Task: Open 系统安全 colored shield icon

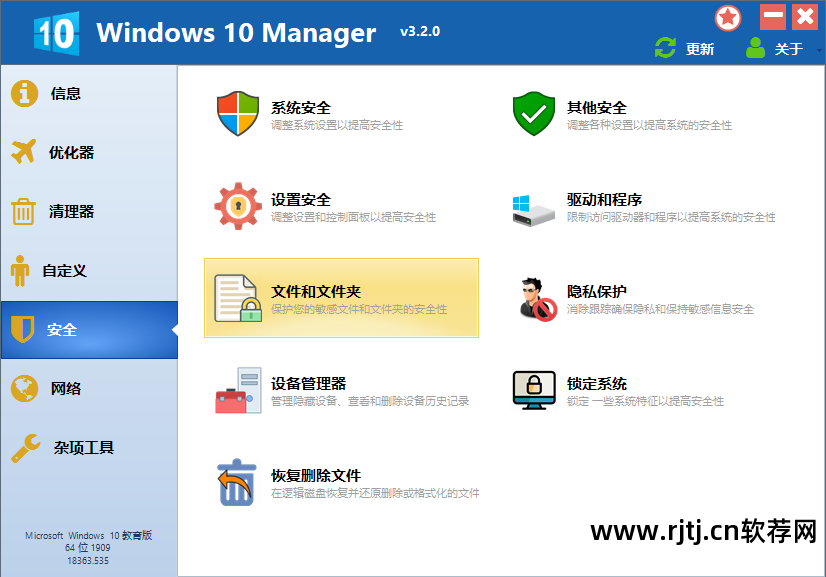Action: pos(238,113)
